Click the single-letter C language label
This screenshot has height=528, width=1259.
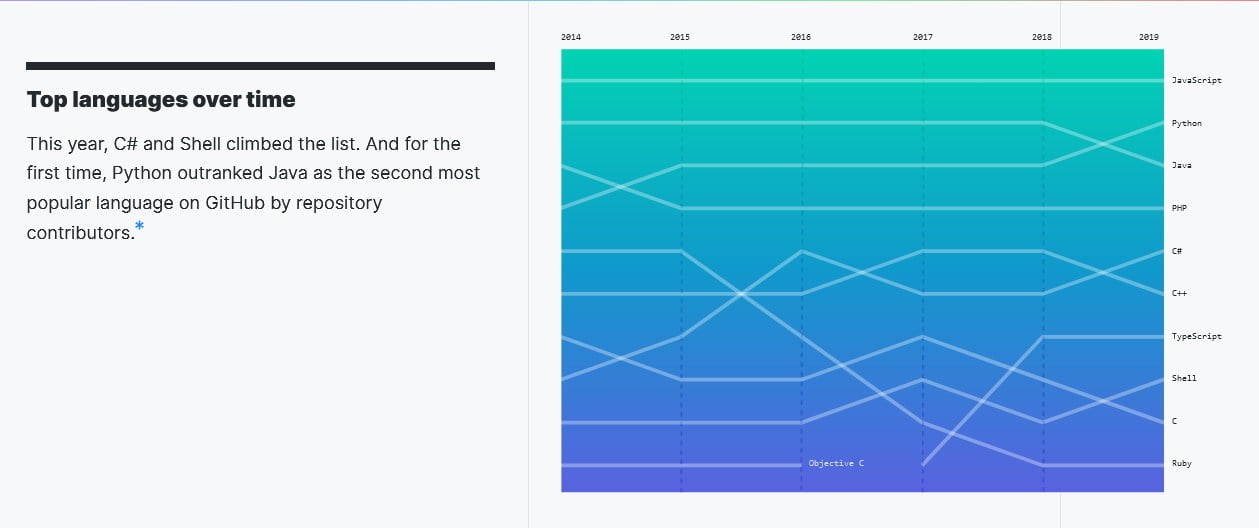click(x=1175, y=421)
